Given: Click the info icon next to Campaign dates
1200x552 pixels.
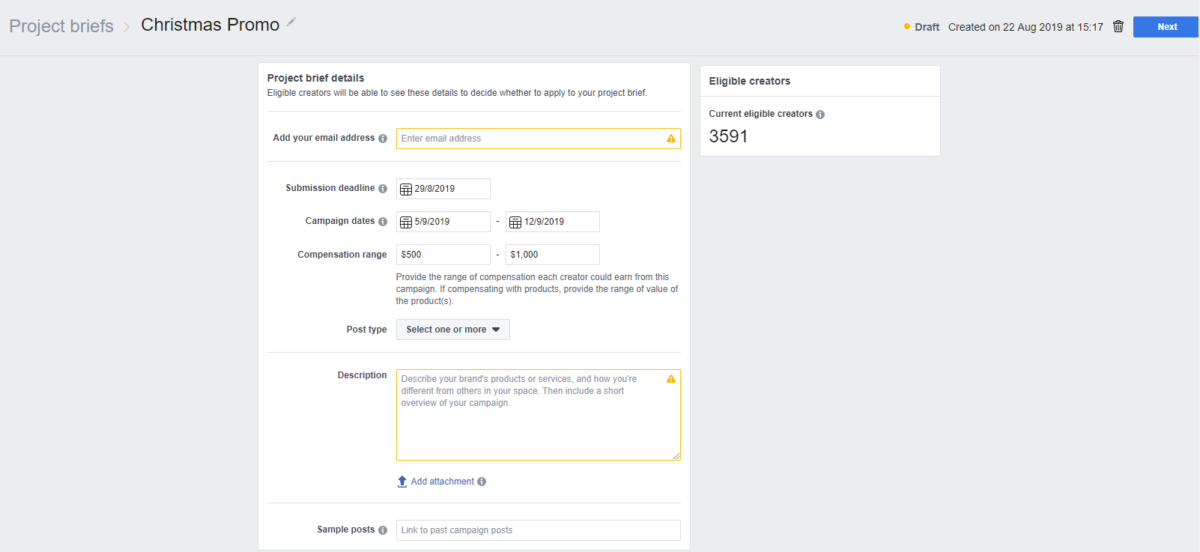Looking at the screenshot, I should [x=383, y=221].
